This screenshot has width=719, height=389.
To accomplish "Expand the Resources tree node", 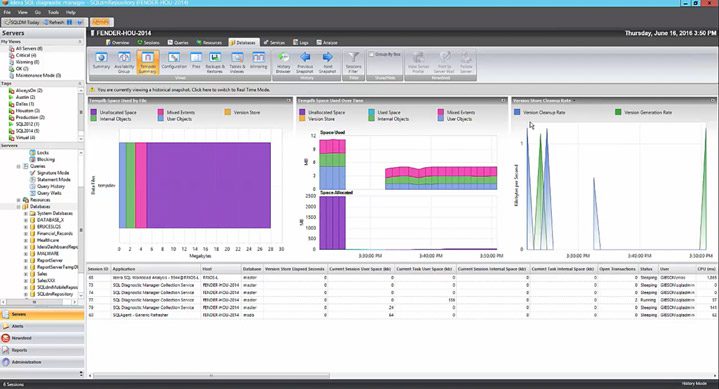I will point(19,200).
